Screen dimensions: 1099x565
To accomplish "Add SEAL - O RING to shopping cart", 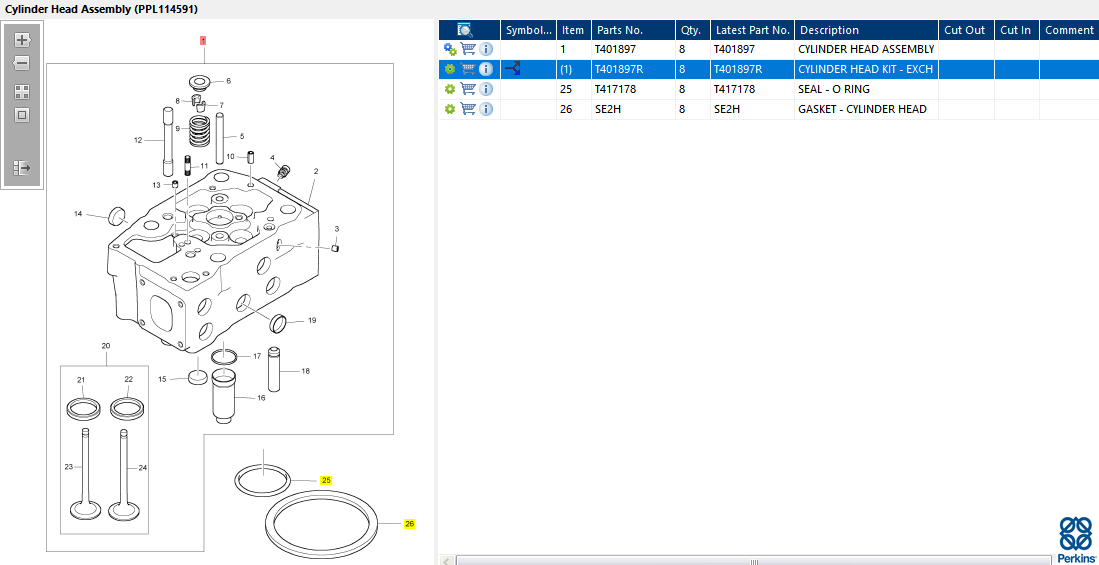I will coord(468,89).
